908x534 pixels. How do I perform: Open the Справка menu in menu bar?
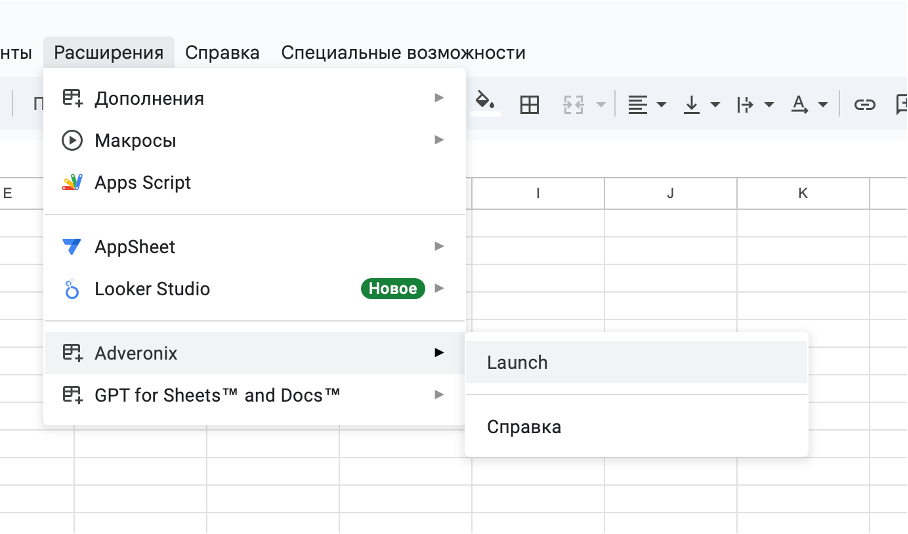[x=222, y=53]
